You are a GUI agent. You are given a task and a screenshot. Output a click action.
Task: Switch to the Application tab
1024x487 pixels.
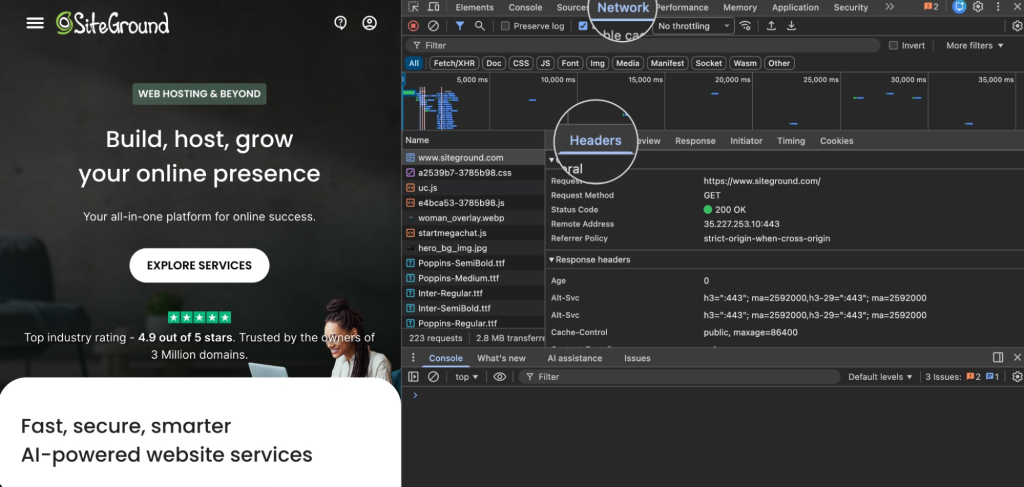[x=795, y=8]
